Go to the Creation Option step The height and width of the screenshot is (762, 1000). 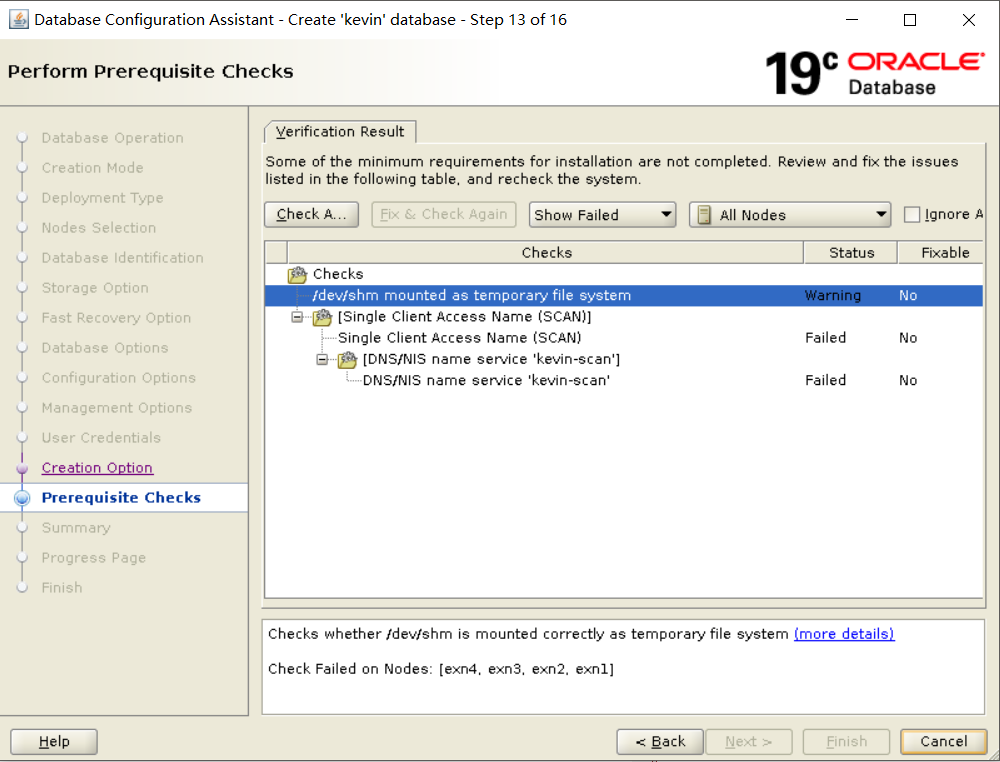tap(97, 468)
